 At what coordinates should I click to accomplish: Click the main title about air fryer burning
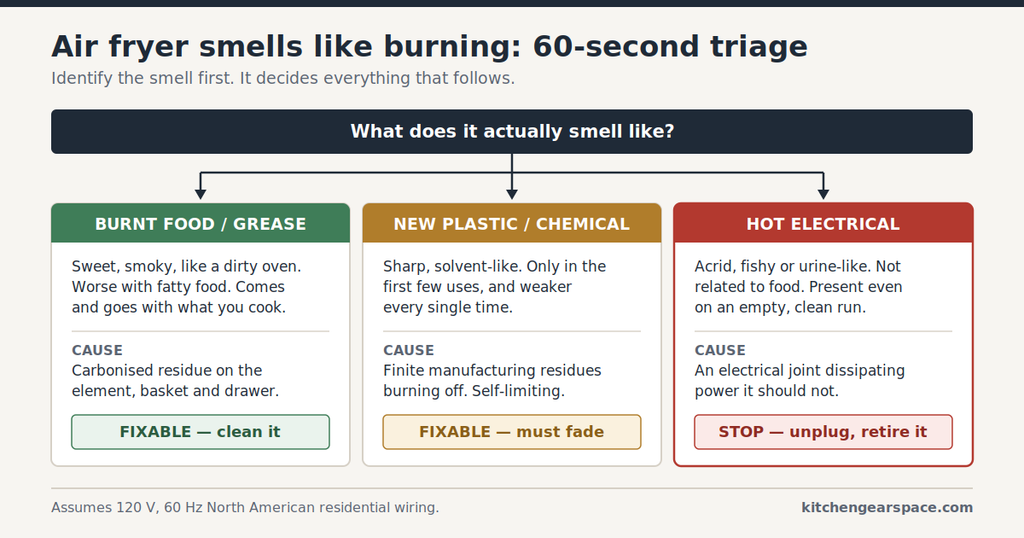(x=429, y=46)
